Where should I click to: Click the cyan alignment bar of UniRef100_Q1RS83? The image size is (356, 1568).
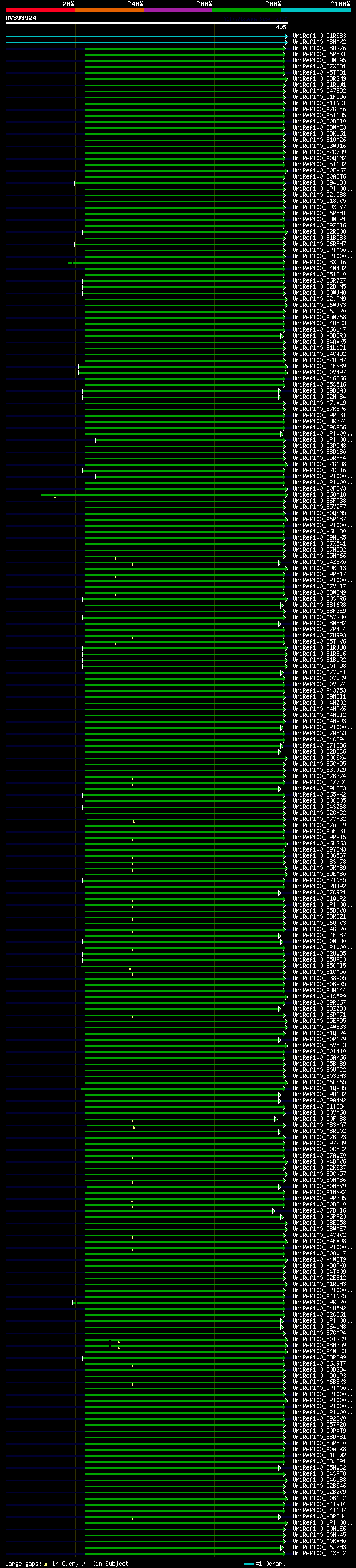(x=147, y=36)
